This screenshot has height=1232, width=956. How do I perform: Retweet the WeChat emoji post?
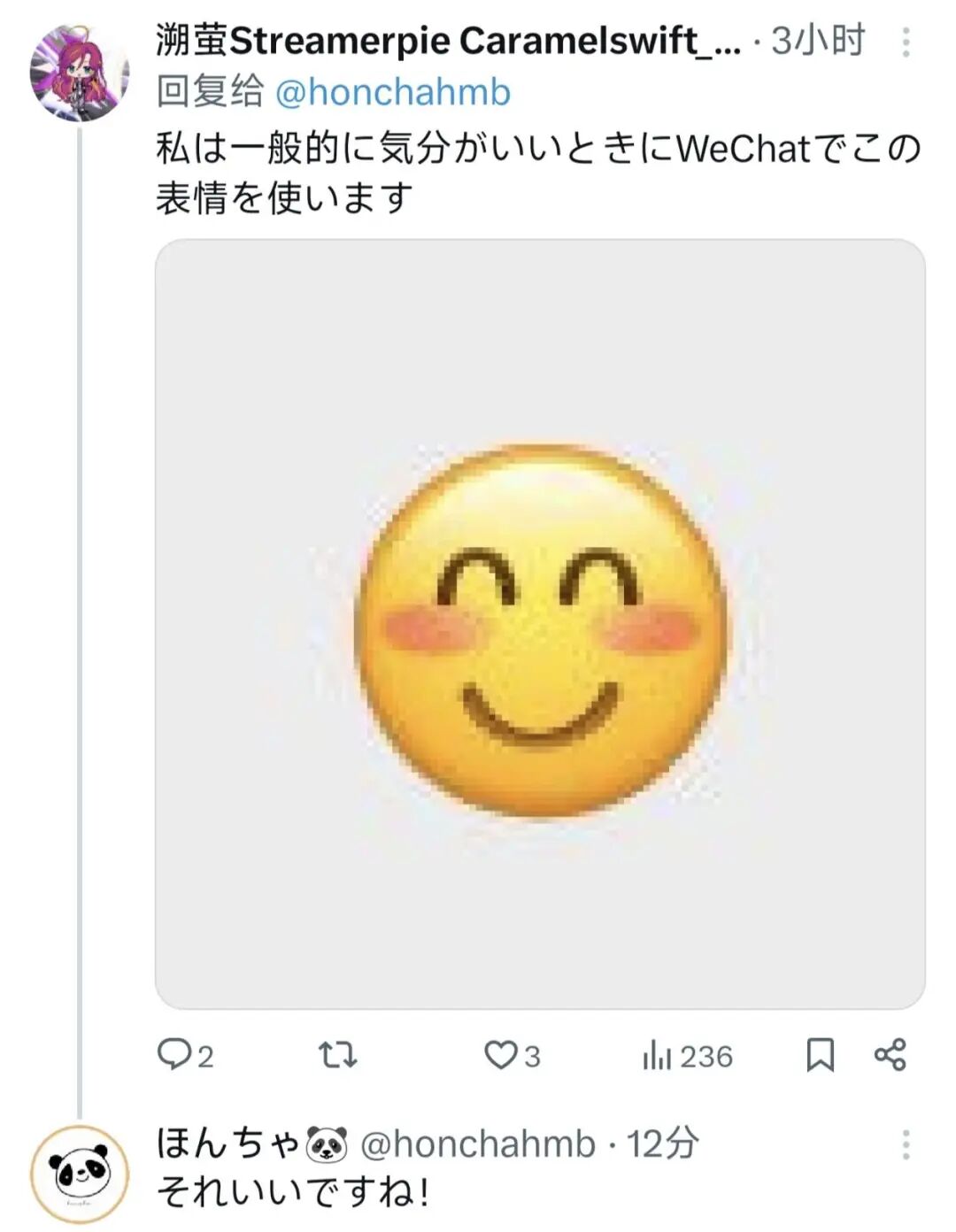(337, 1055)
